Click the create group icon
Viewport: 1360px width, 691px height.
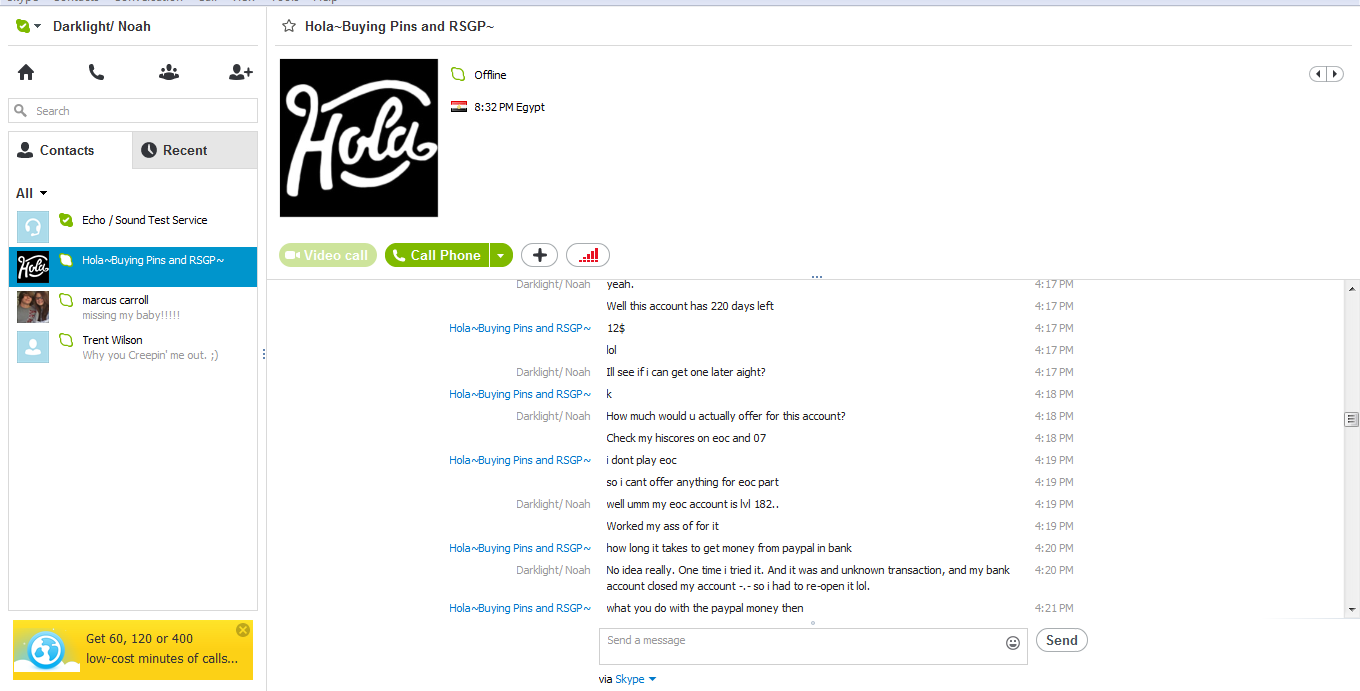tap(169, 72)
